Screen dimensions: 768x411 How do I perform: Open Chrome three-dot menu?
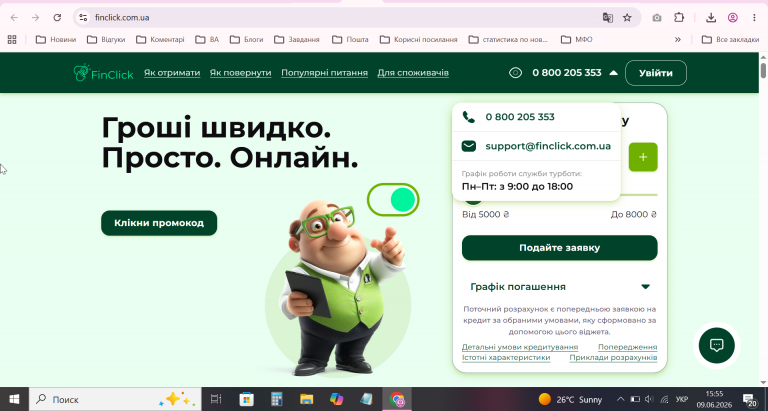(x=754, y=18)
